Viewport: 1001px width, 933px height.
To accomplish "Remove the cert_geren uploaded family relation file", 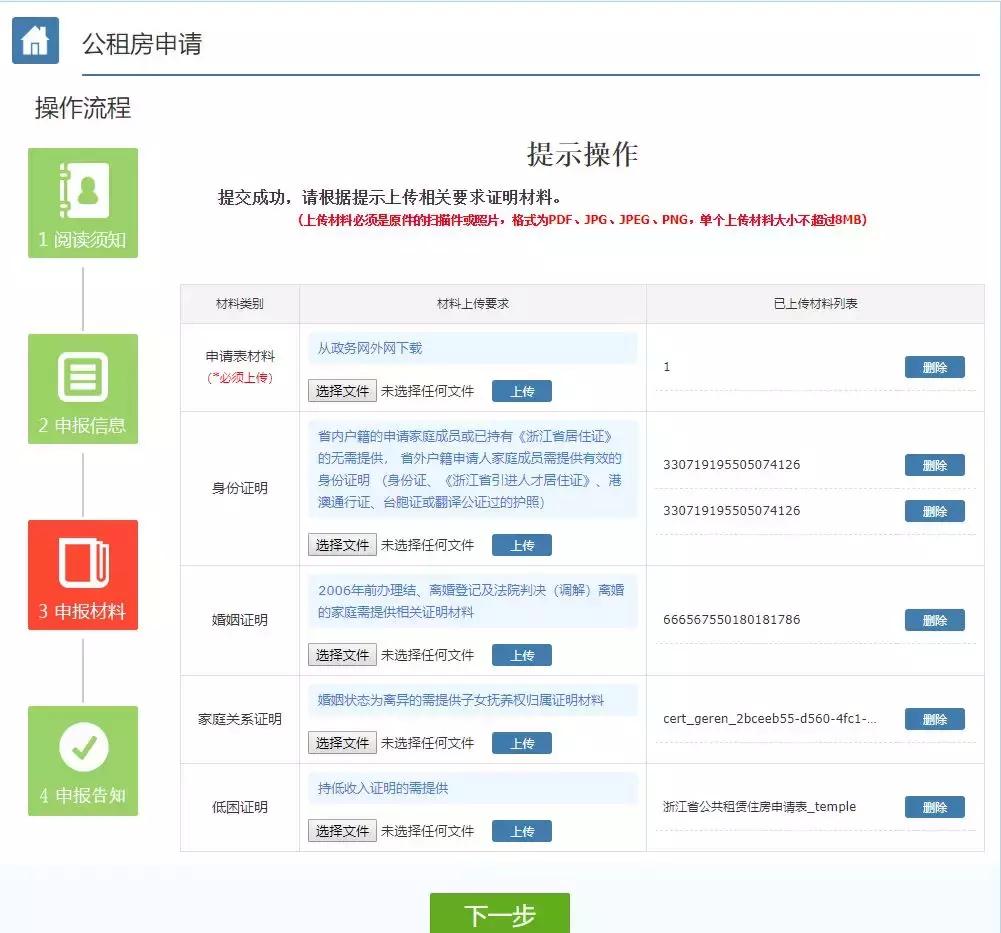I will [x=934, y=719].
